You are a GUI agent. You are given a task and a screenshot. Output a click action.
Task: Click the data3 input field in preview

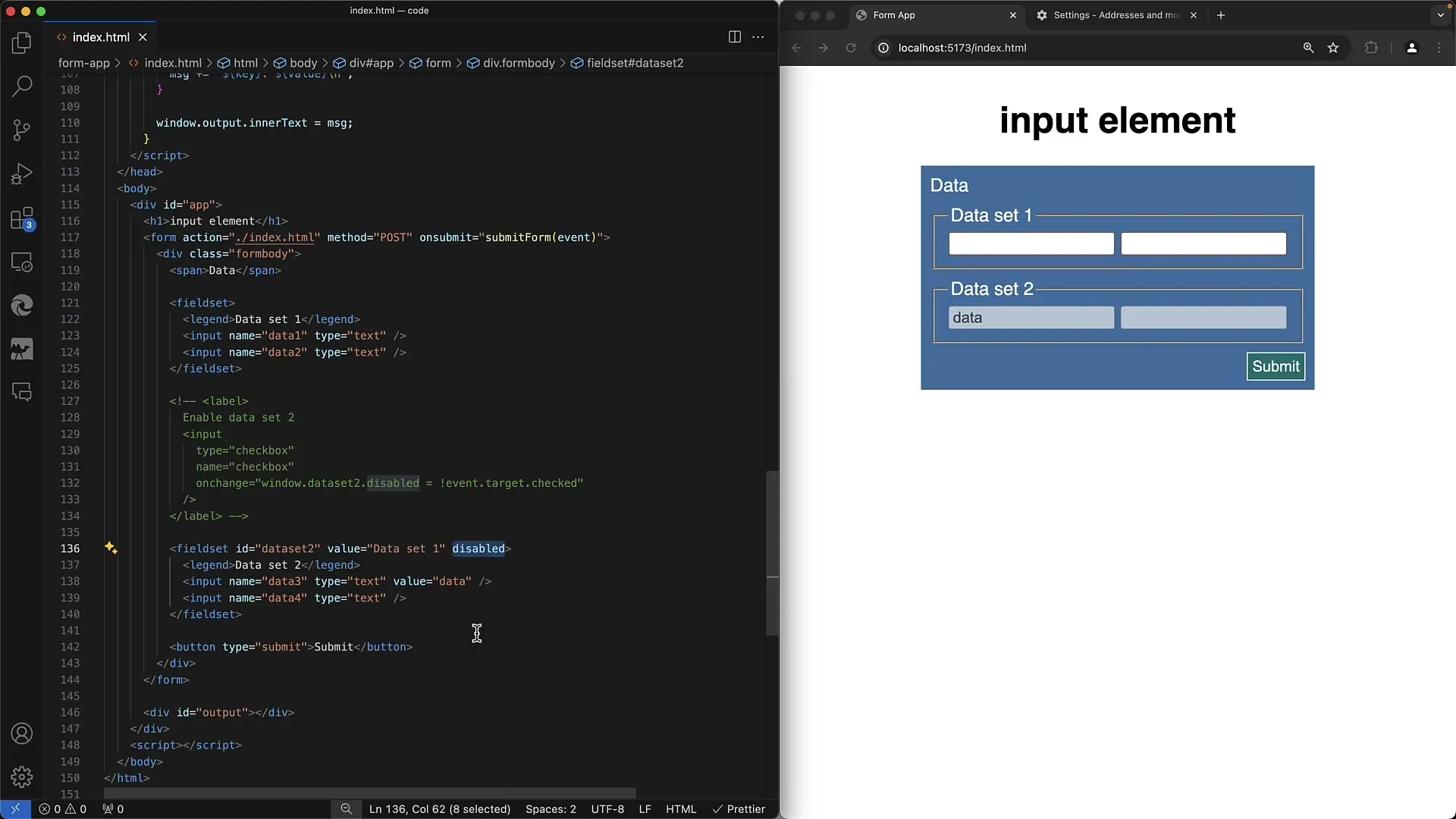[1030, 317]
